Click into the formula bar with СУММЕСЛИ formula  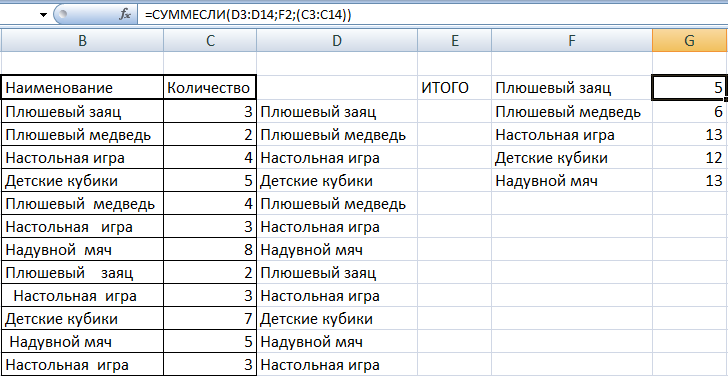(432, 15)
